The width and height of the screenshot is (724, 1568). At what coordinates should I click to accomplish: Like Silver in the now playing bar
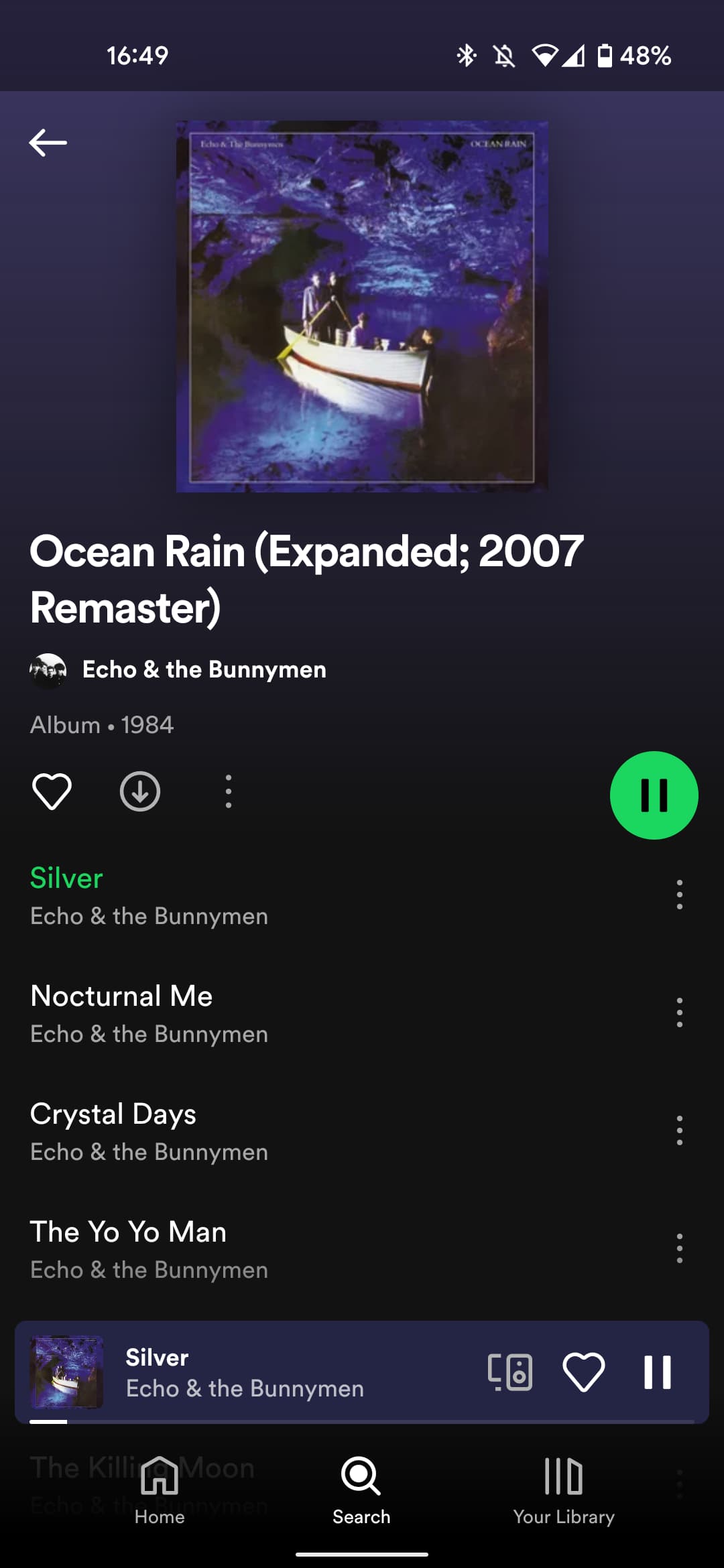point(584,1372)
